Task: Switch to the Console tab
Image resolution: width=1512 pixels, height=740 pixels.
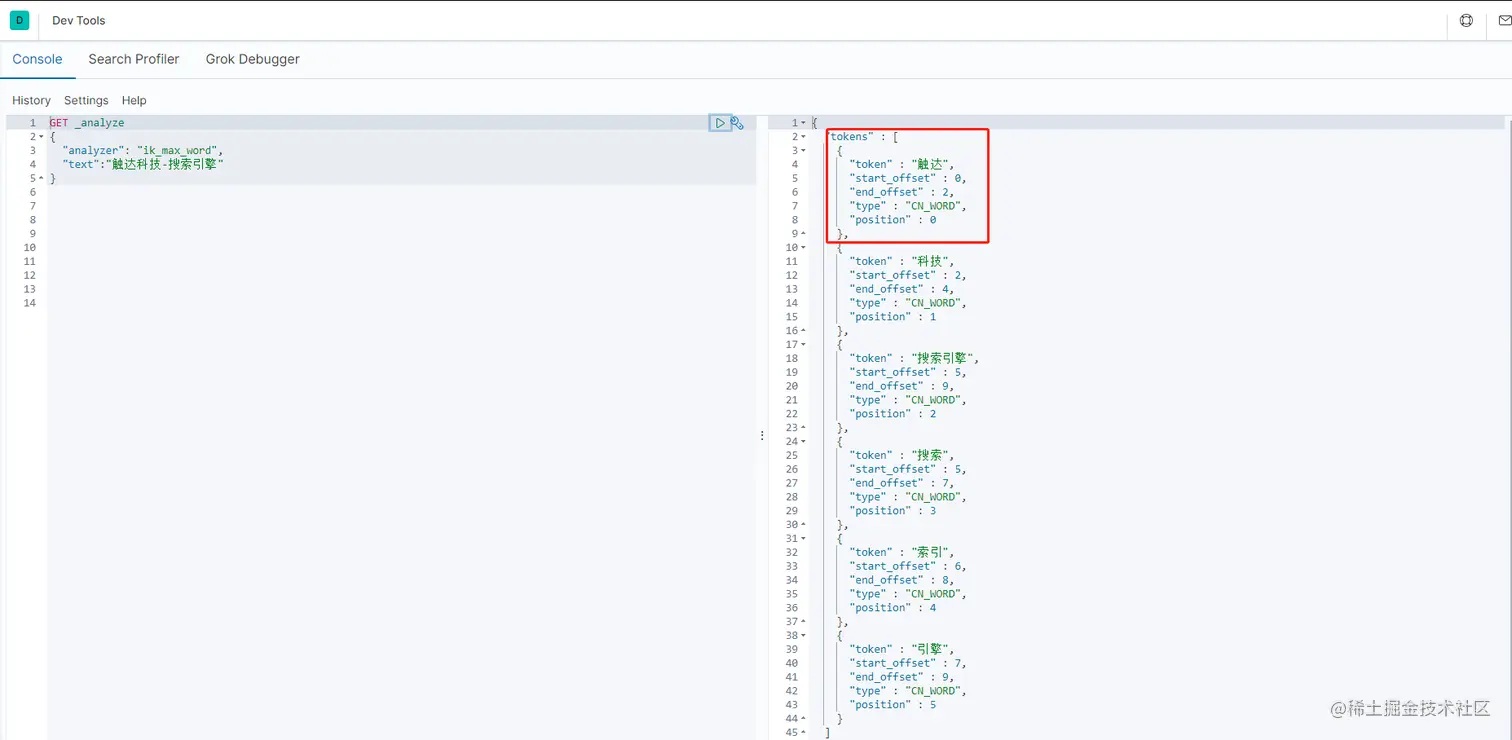Action: pyautogui.click(x=37, y=59)
